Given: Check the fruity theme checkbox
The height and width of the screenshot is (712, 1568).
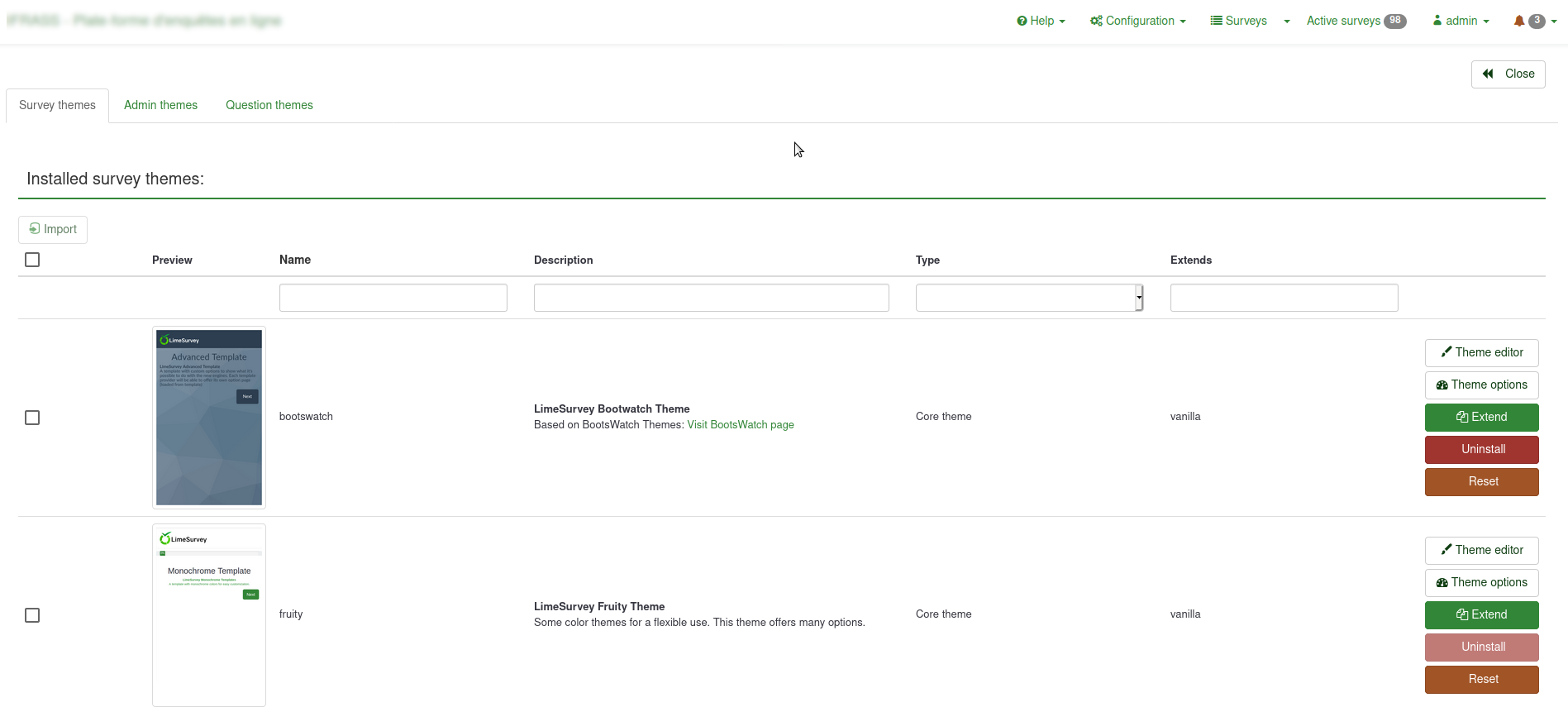Looking at the screenshot, I should [x=32, y=616].
